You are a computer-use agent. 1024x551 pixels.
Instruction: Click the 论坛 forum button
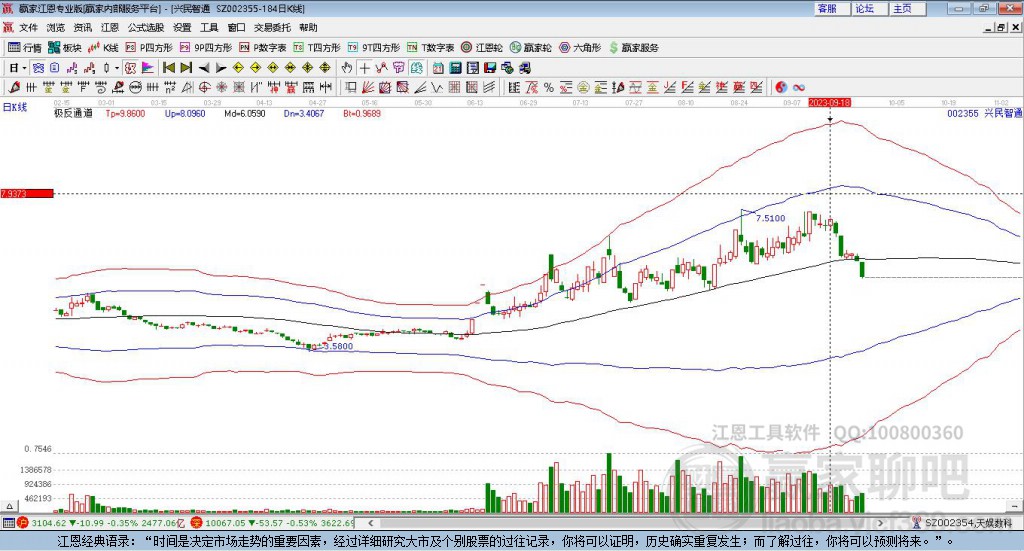[x=870, y=8]
